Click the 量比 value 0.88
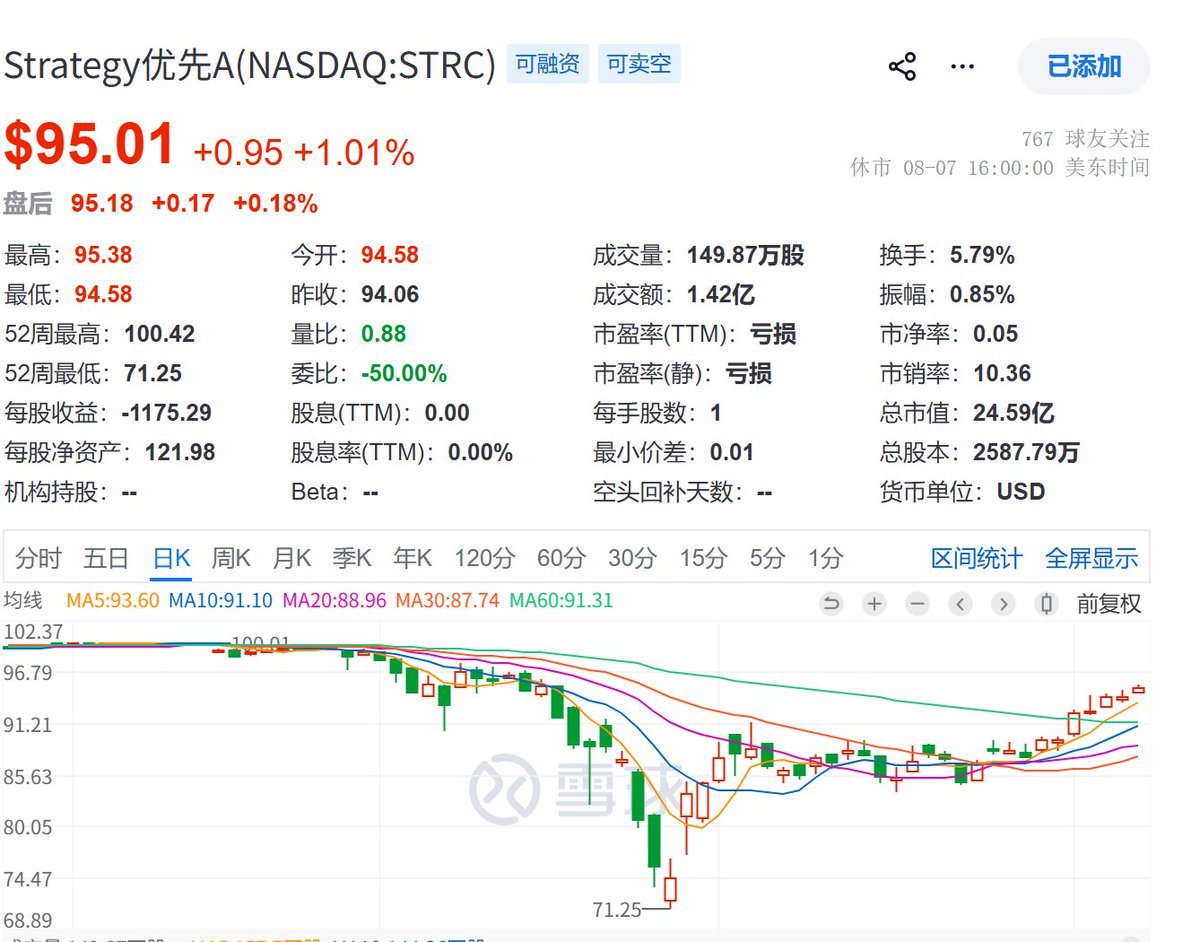This screenshot has height=942, width=1200. [384, 334]
